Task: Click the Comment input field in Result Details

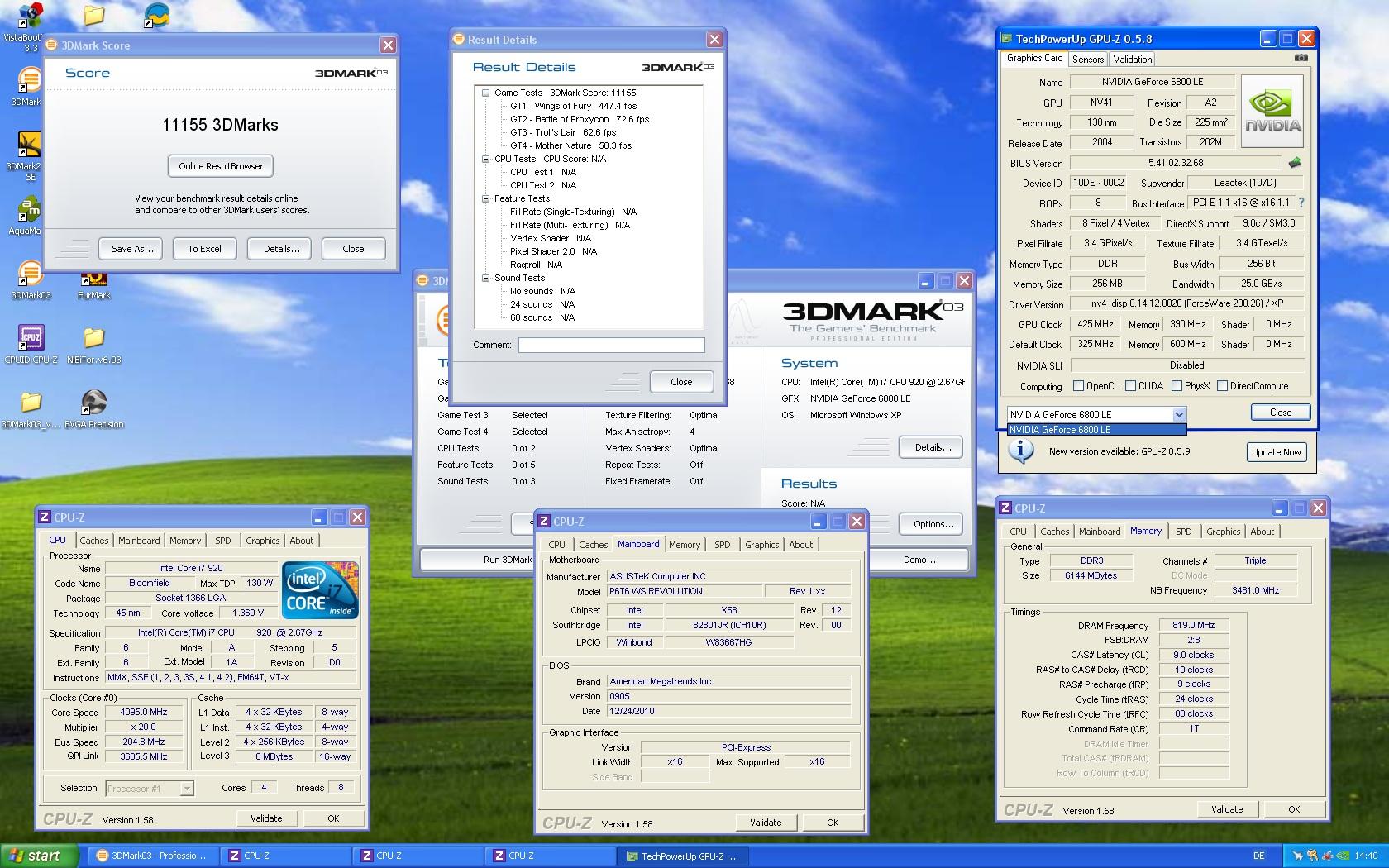Action: [x=612, y=346]
